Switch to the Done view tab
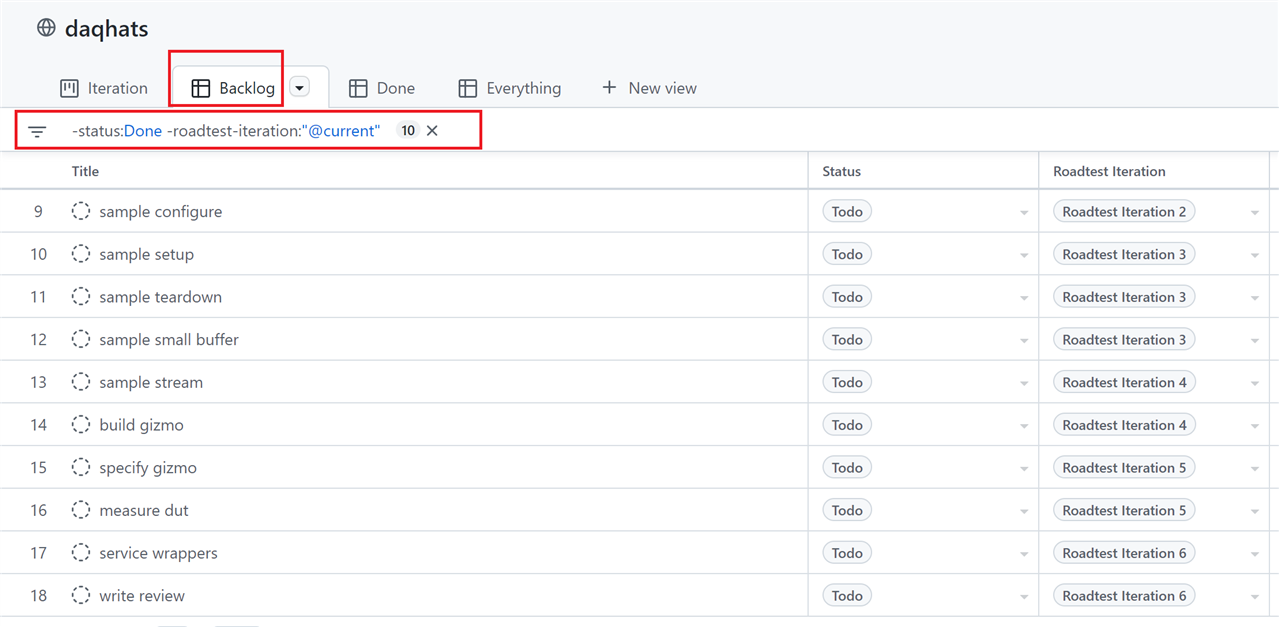Image resolution: width=1279 pixels, height=627 pixels. pyautogui.click(x=382, y=88)
